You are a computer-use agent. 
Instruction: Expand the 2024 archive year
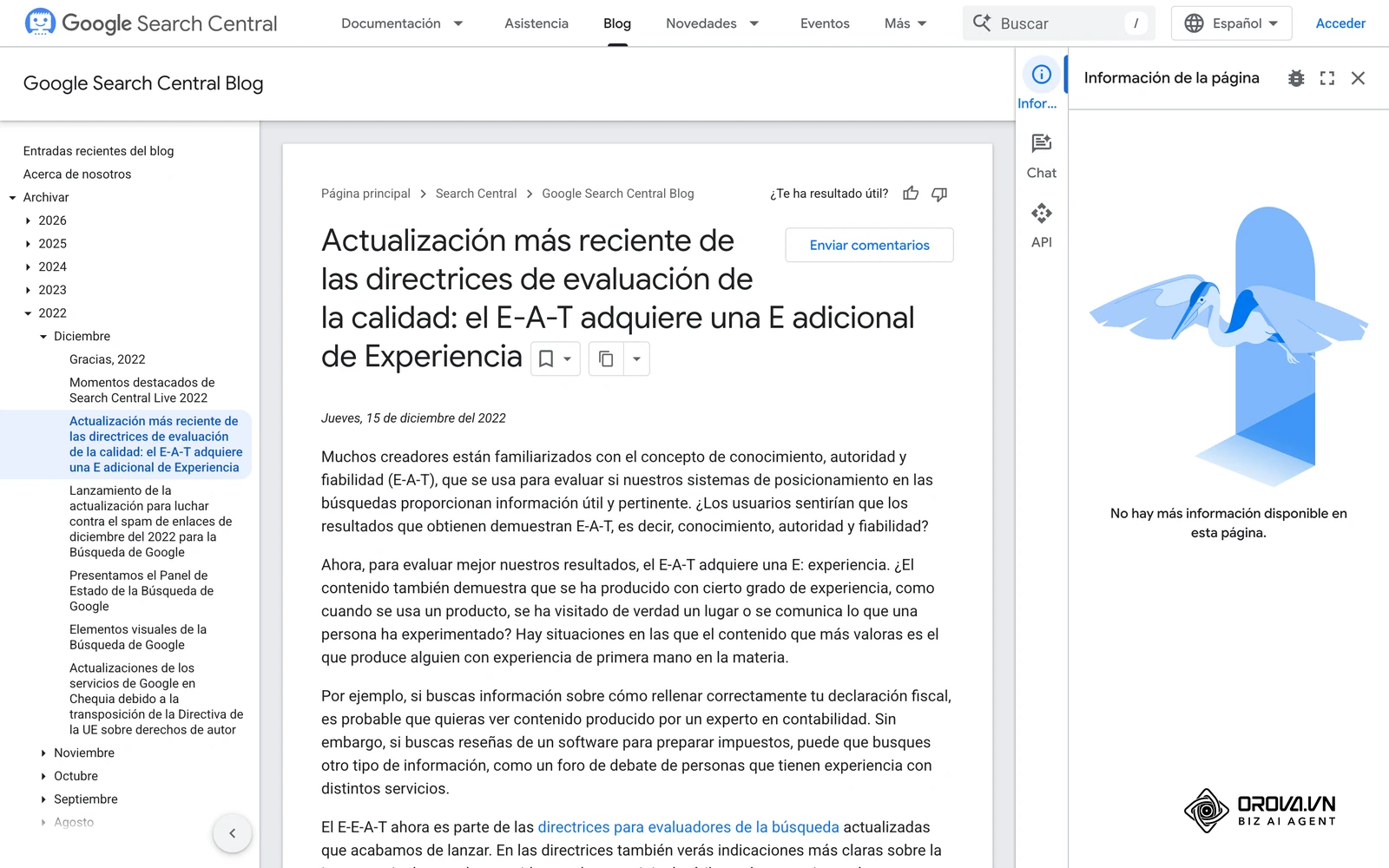(28, 266)
